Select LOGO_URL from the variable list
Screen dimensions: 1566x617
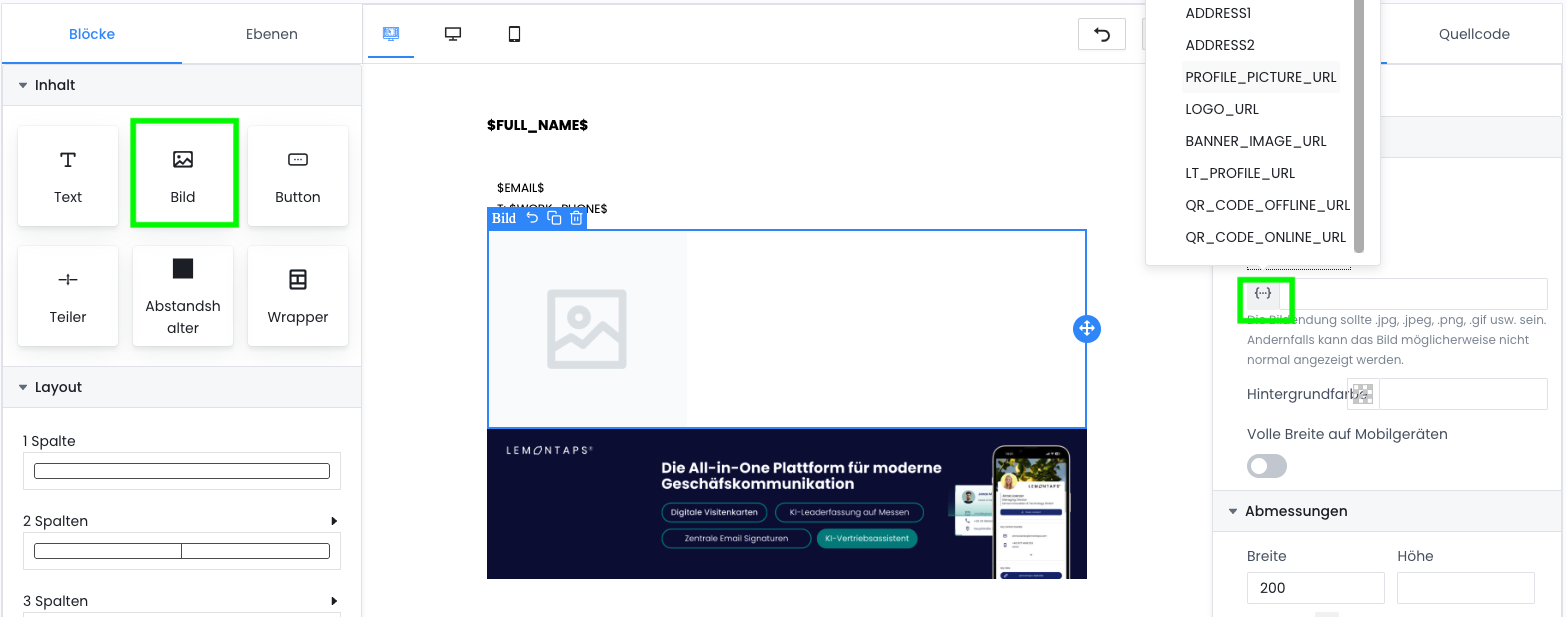tap(1221, 109)
